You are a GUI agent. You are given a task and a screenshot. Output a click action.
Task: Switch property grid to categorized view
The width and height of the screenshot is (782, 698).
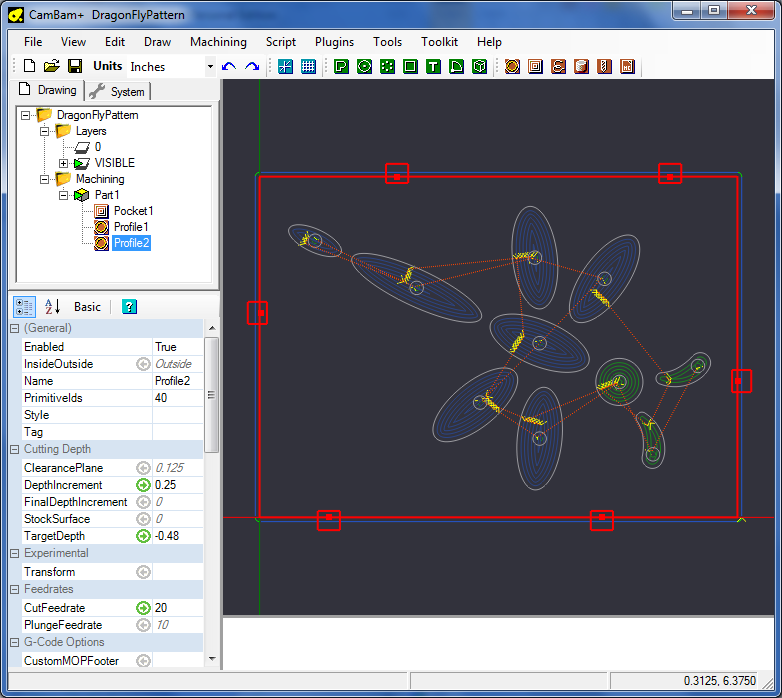pyautogui.click(x=24, y=307)
